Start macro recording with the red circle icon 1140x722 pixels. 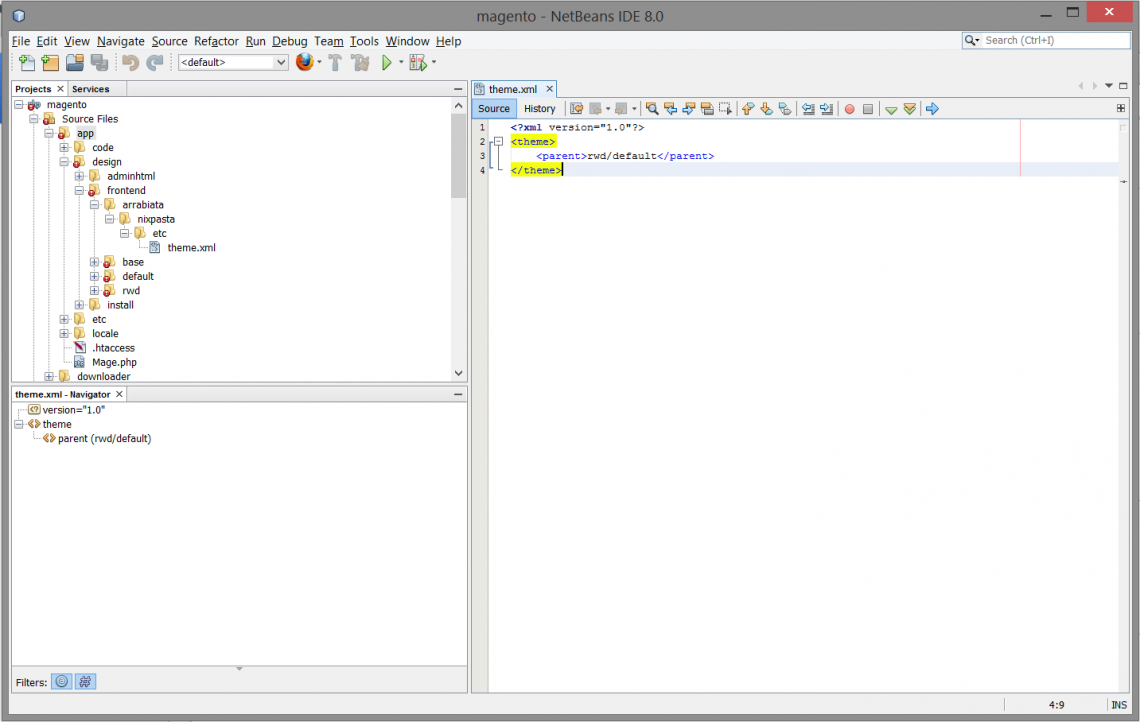(849, 109)
